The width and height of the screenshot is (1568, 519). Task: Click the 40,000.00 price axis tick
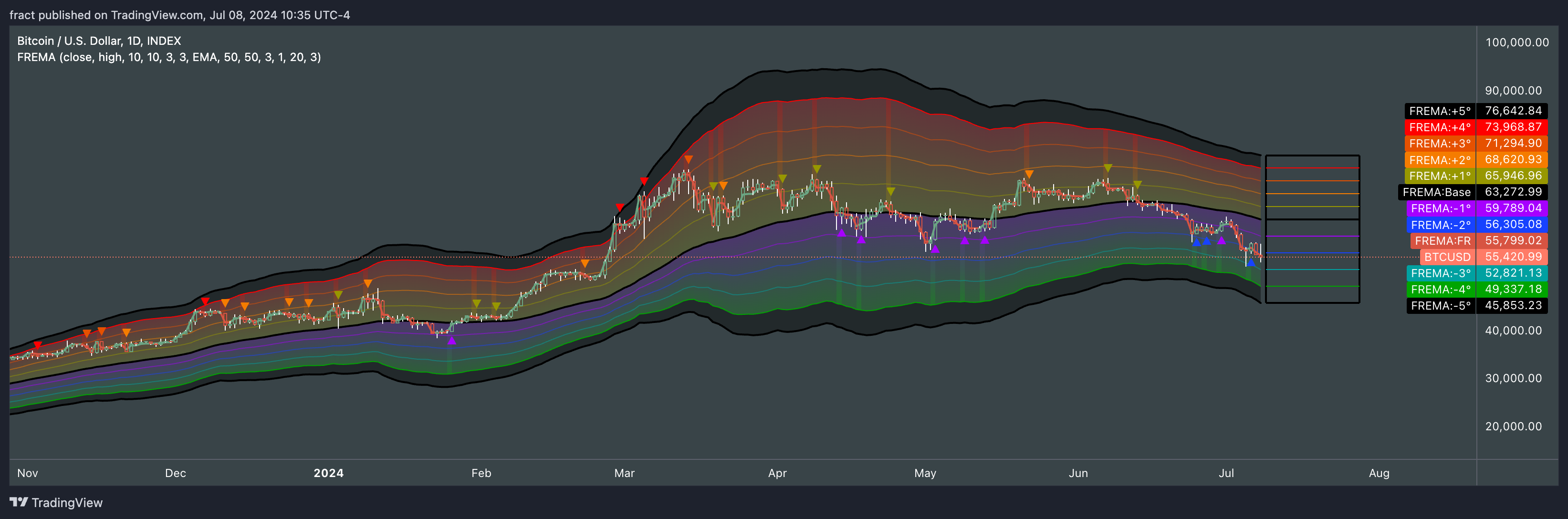(x=1513, y=331)
